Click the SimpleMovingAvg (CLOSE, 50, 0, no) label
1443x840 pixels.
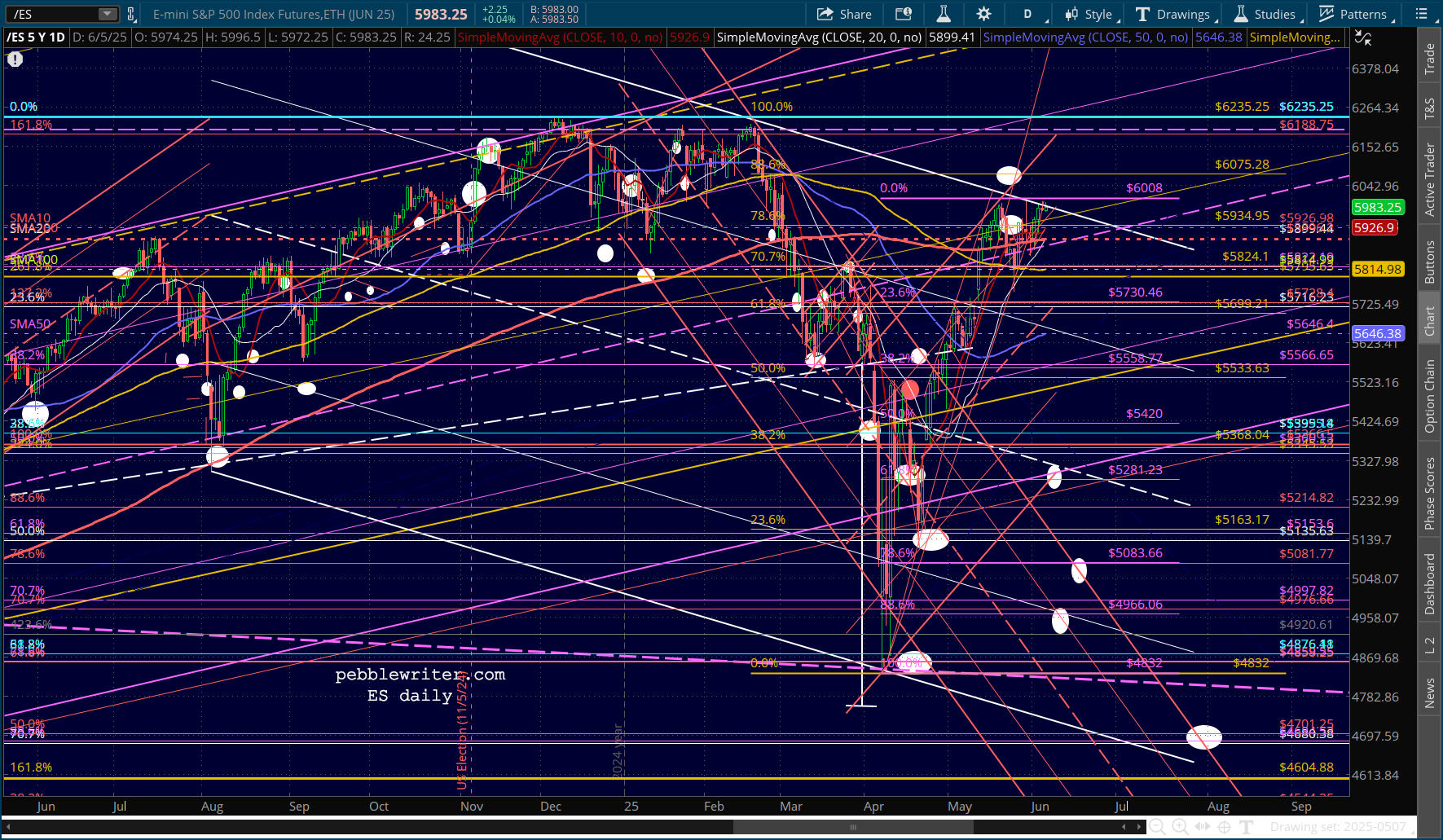tap(1085, 37)
